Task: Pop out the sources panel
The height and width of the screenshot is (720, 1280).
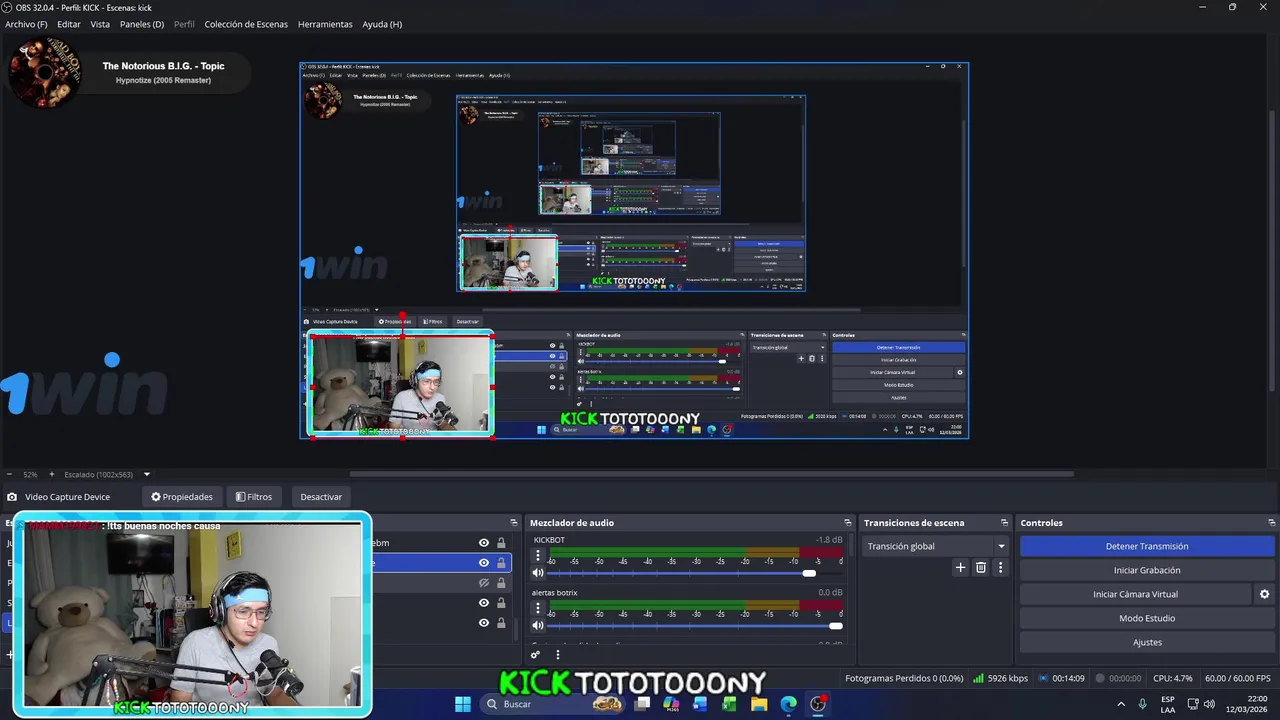Action: click(x=514, y=523)
